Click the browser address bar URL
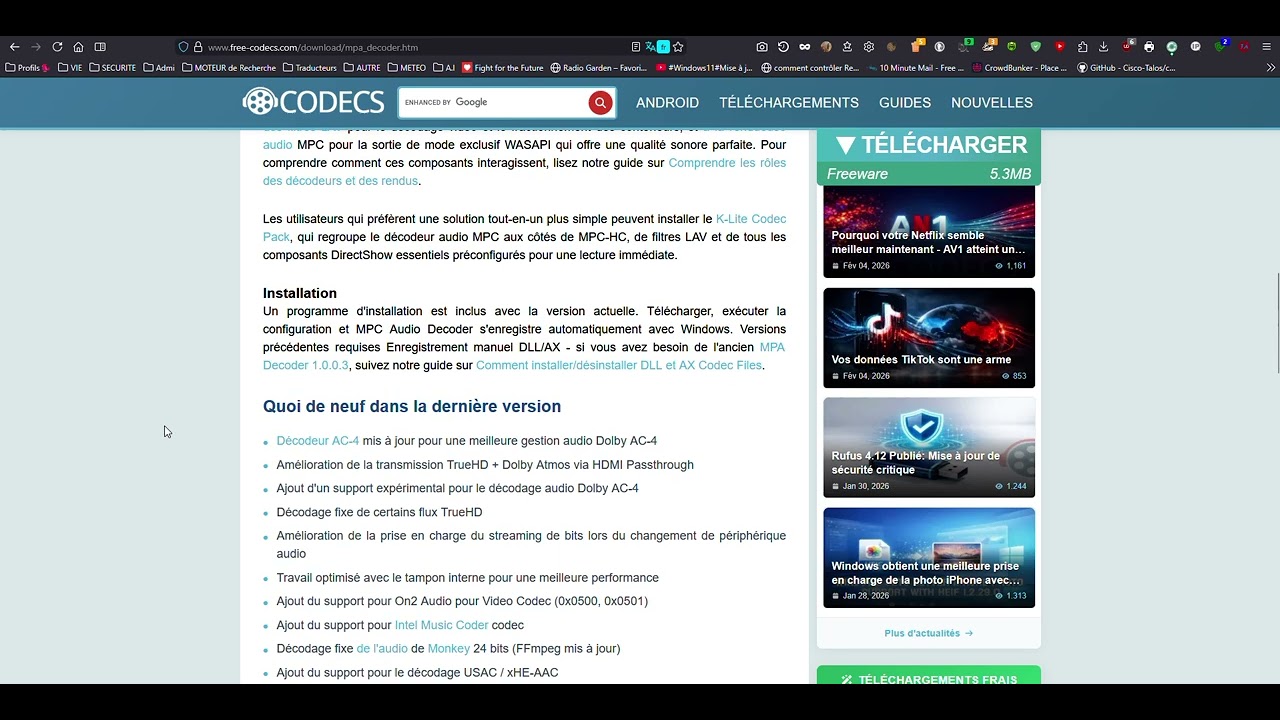The height and width of the screenshot is (720, 1280). point(313,47)
